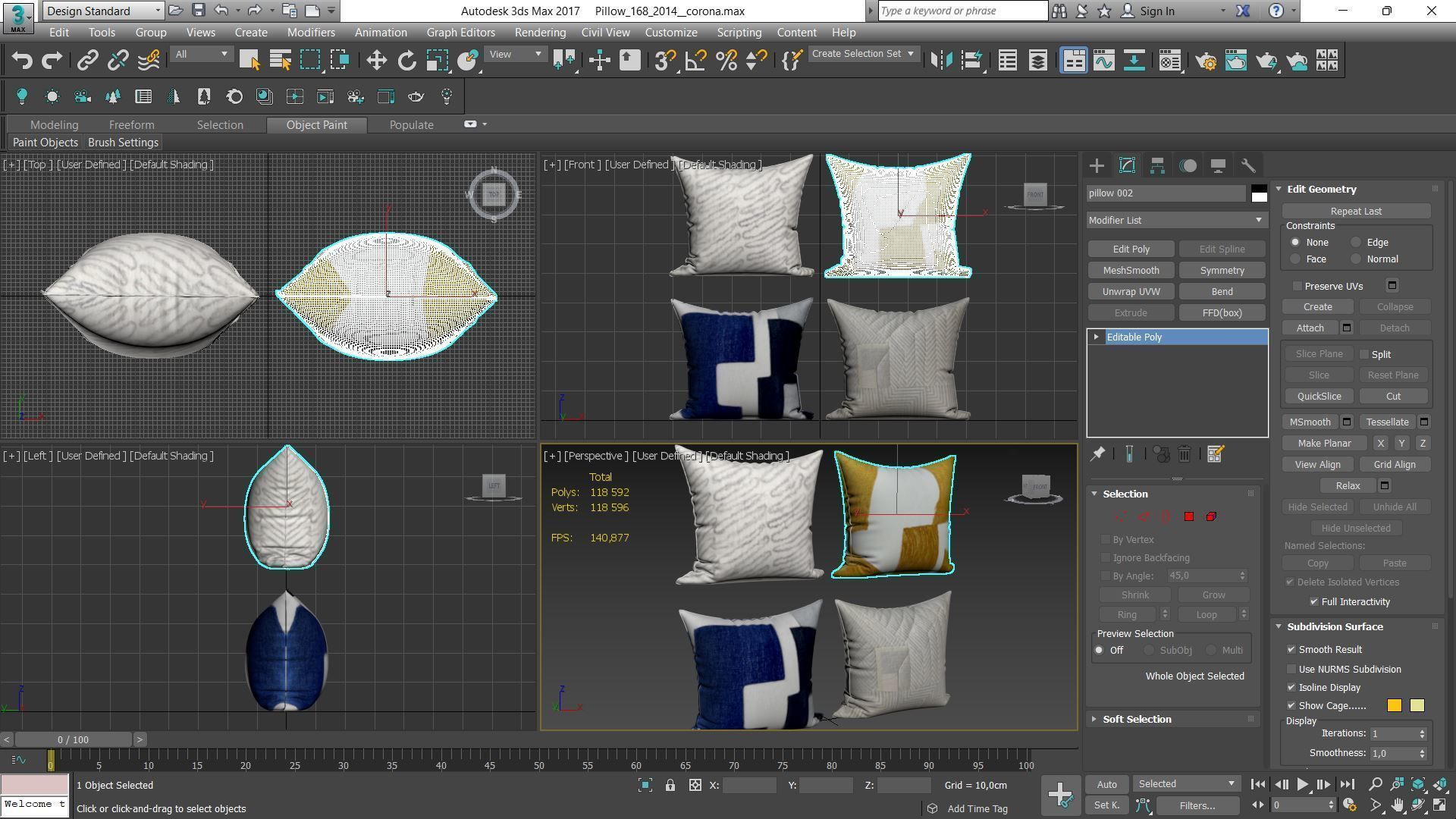Remove modifier from the stack trash icon
The image size is (1456, 819).
(x=1185, y=453)
